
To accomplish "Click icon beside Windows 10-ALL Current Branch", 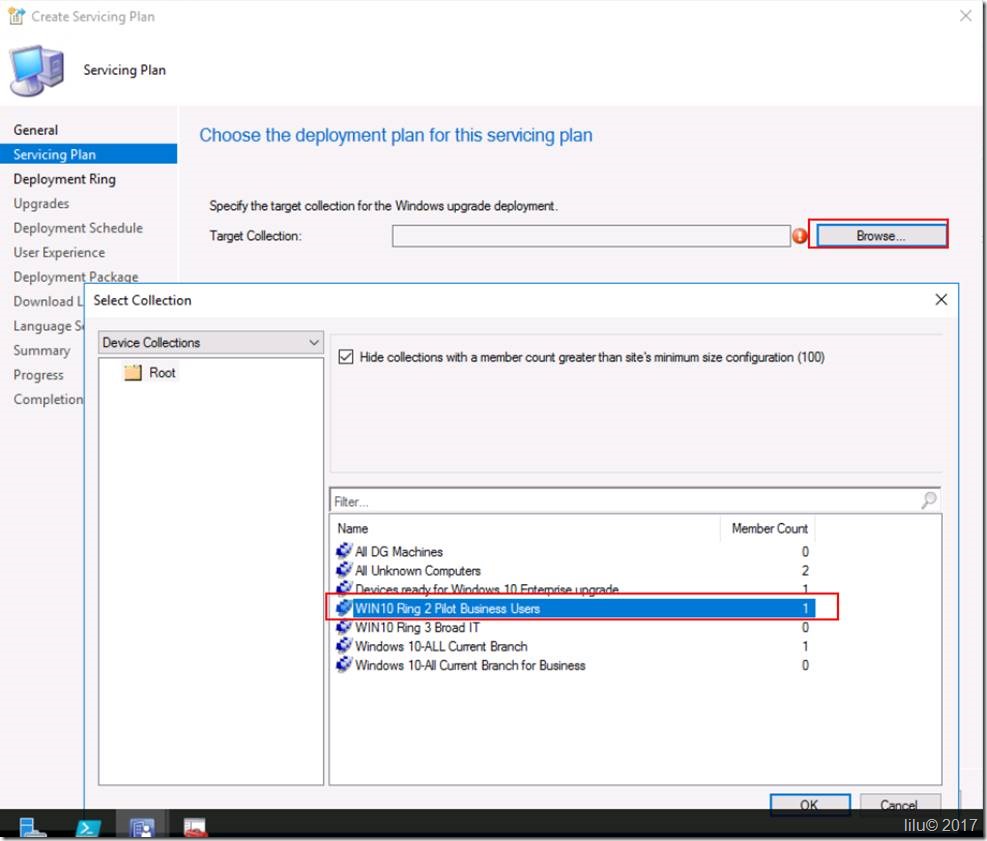I will (x=344, y=646).
